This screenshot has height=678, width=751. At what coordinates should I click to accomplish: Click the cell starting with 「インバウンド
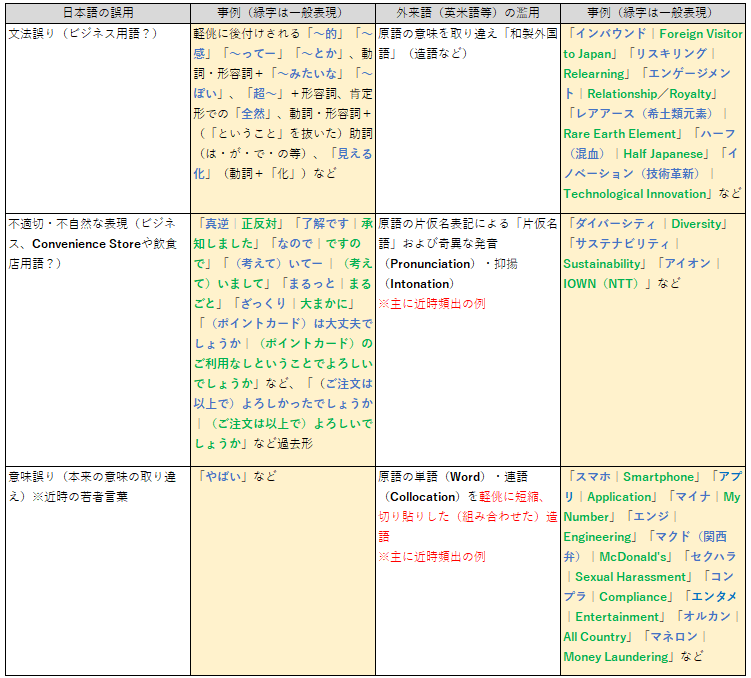[653, 116]
